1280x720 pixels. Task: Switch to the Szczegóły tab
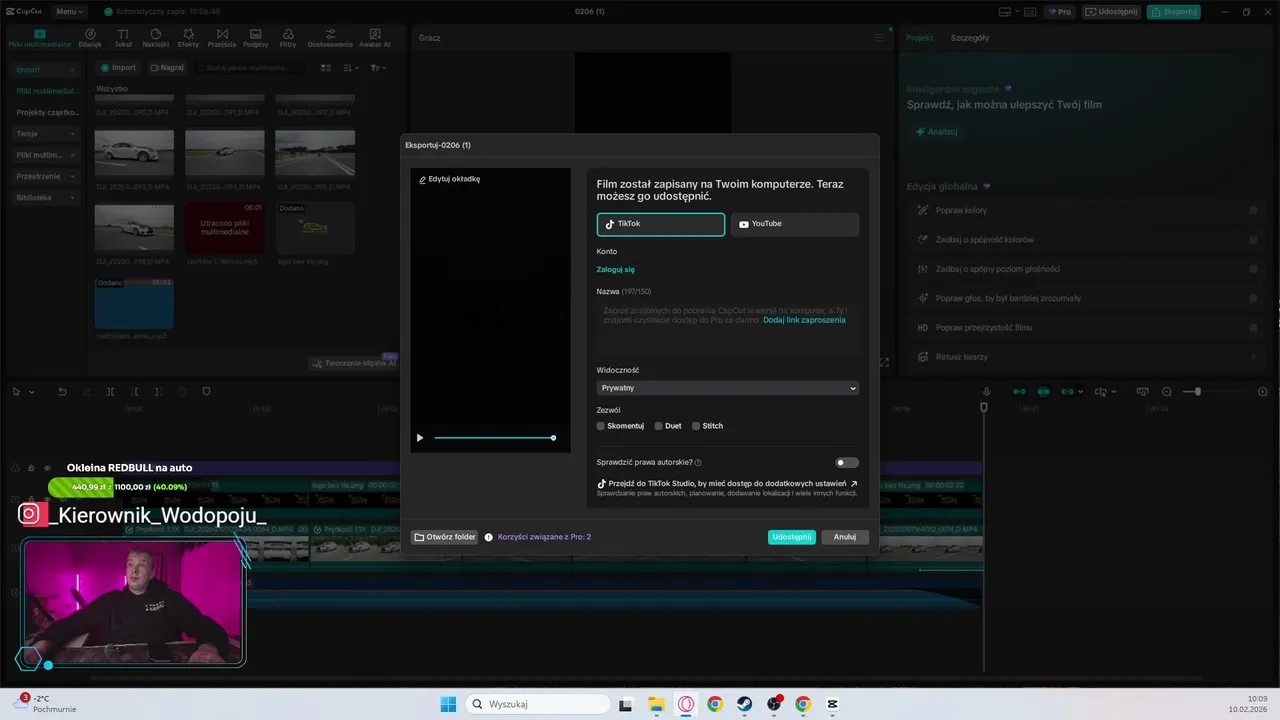(970, 38)
